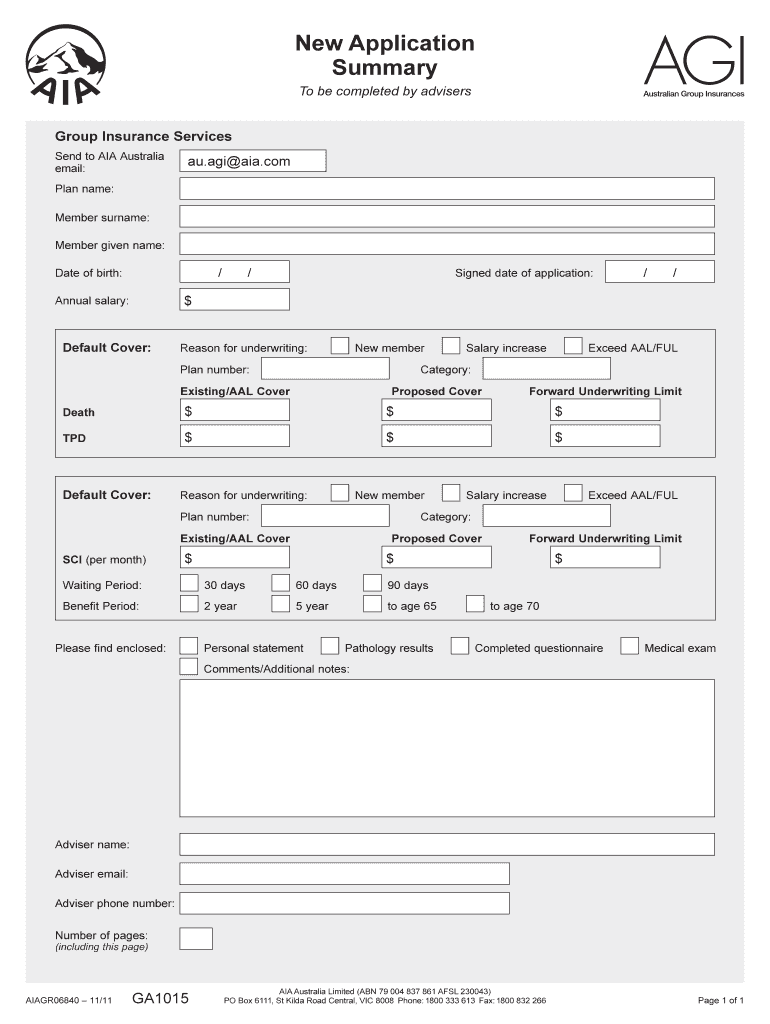The image size is (770, 1024).
Task: Click the Date of birth field
Action: (x=234, y=272)
